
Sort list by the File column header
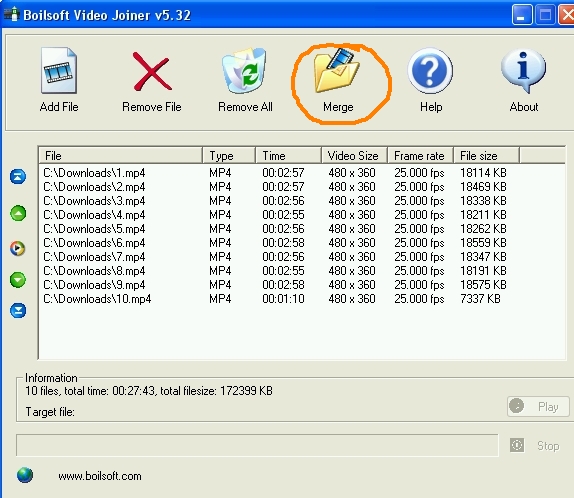coord(120,156)
